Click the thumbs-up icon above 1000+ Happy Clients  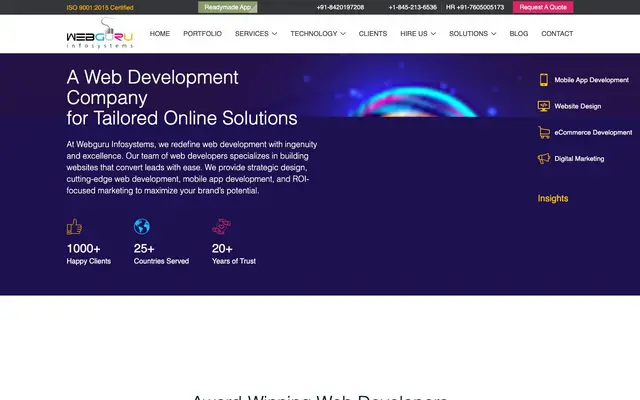coord(74,227)
